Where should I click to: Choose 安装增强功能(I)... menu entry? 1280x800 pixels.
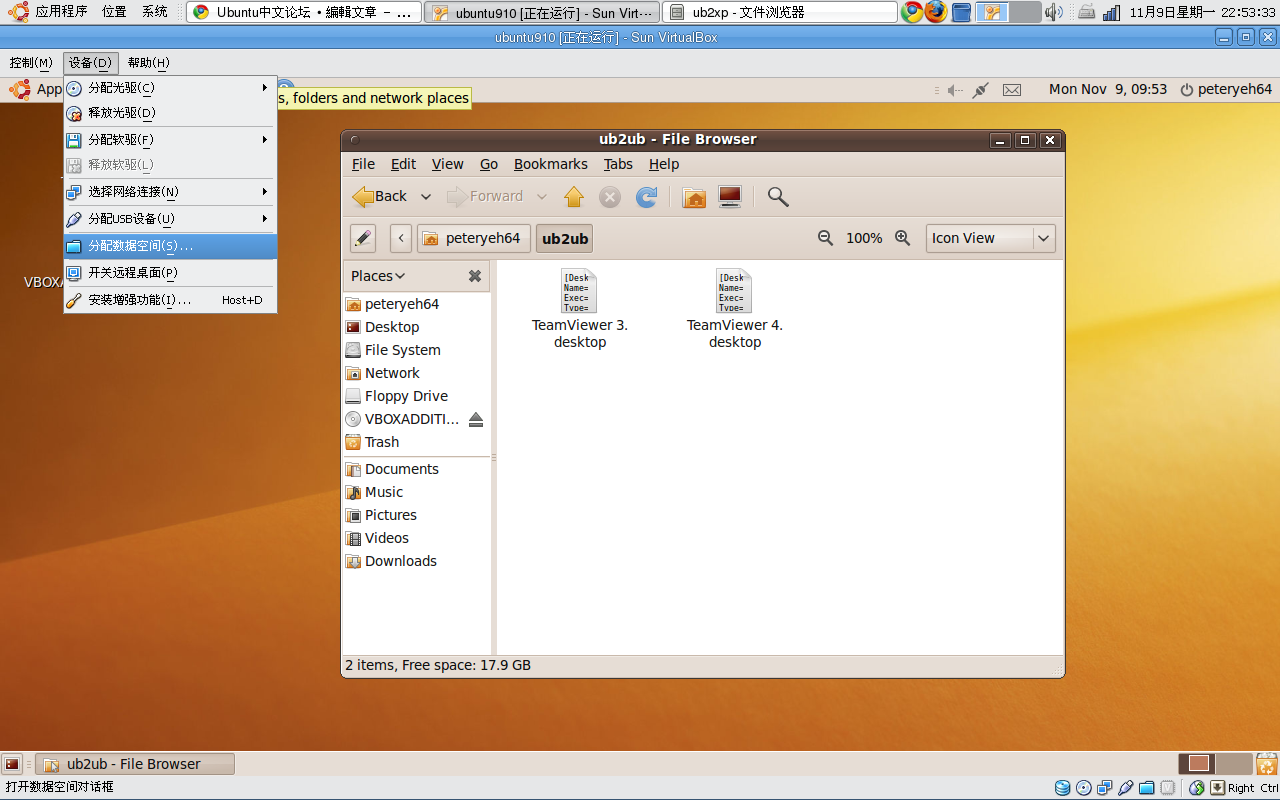point(170,300)
